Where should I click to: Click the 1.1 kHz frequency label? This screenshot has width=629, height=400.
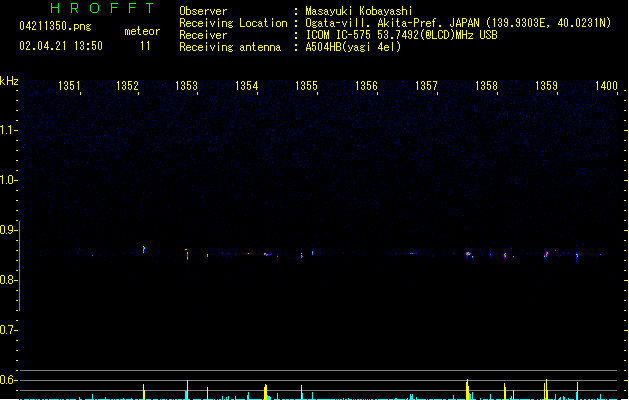point(8,130)
